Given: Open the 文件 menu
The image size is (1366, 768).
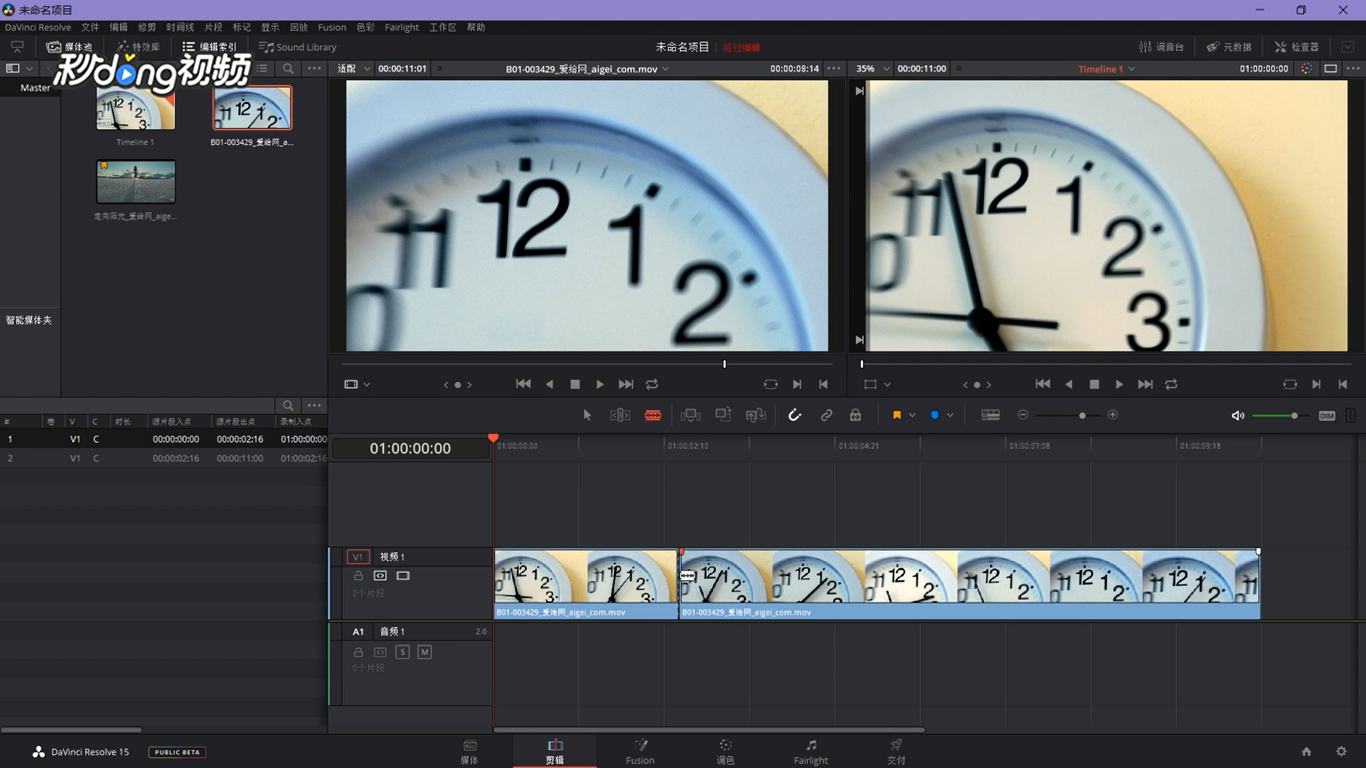Looking at the screenshot, I should 90,27.
